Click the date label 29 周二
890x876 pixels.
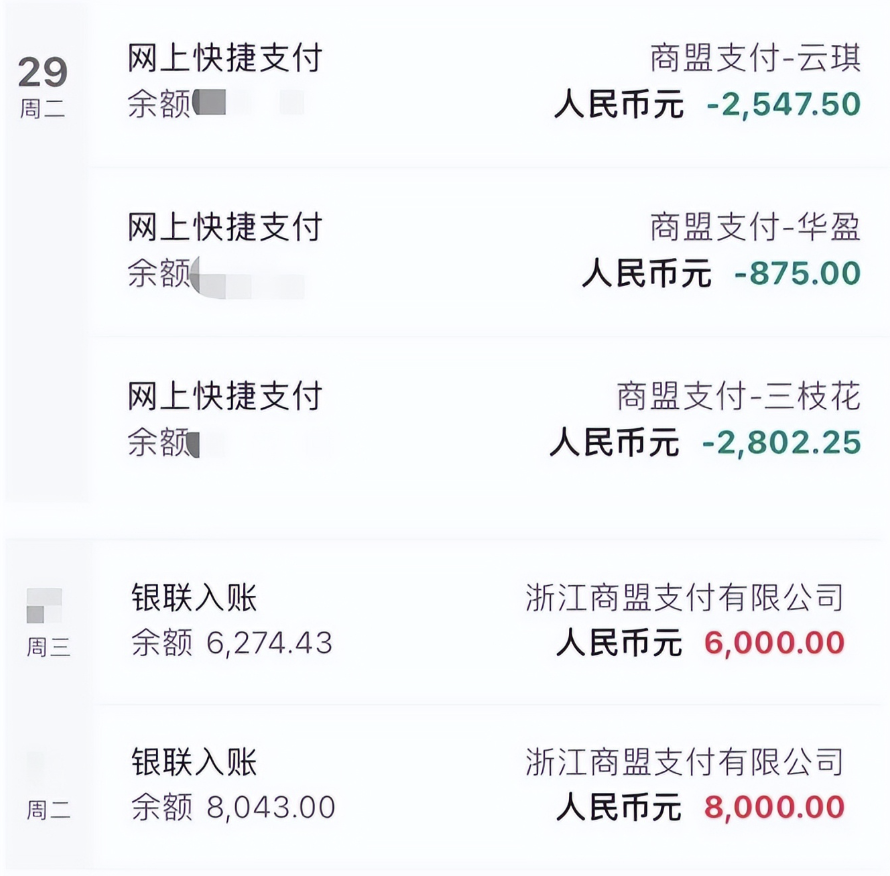43,86
